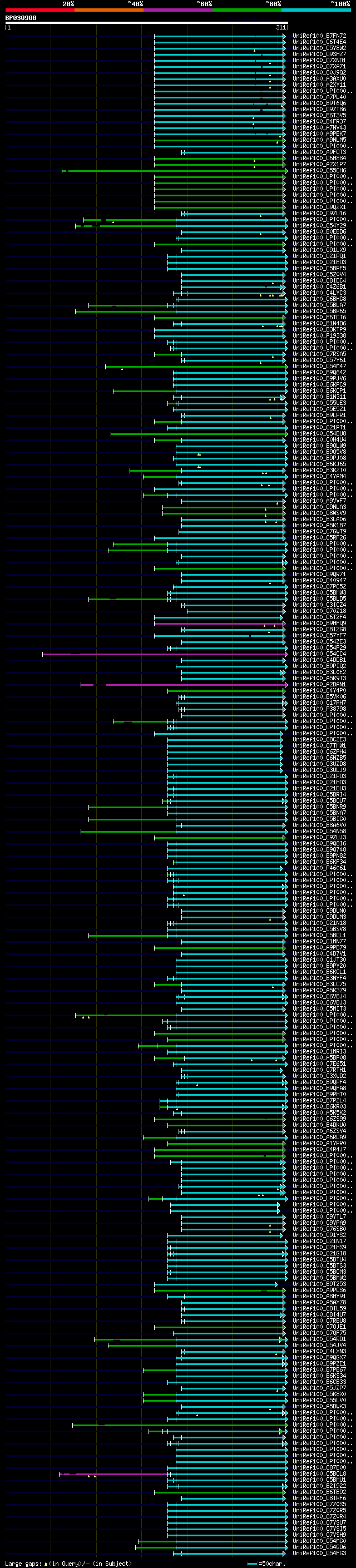Select the UniRef100_A2XY11 entry

[319, 85]
